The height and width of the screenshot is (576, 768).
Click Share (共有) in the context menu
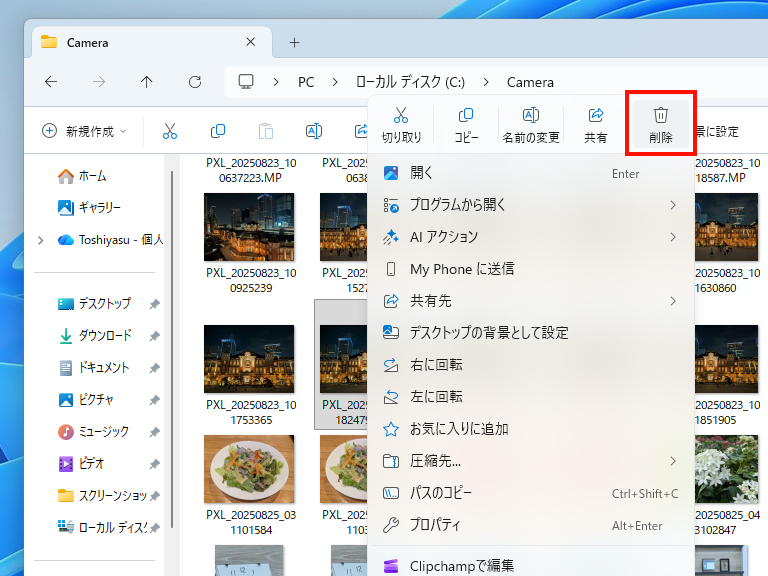(596, 124)
